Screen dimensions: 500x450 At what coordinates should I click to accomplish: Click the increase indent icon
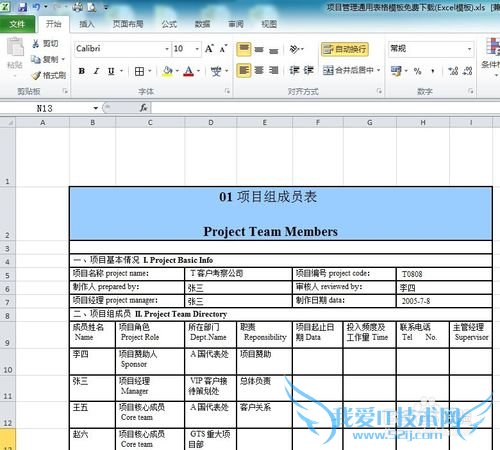pos(309,70)
